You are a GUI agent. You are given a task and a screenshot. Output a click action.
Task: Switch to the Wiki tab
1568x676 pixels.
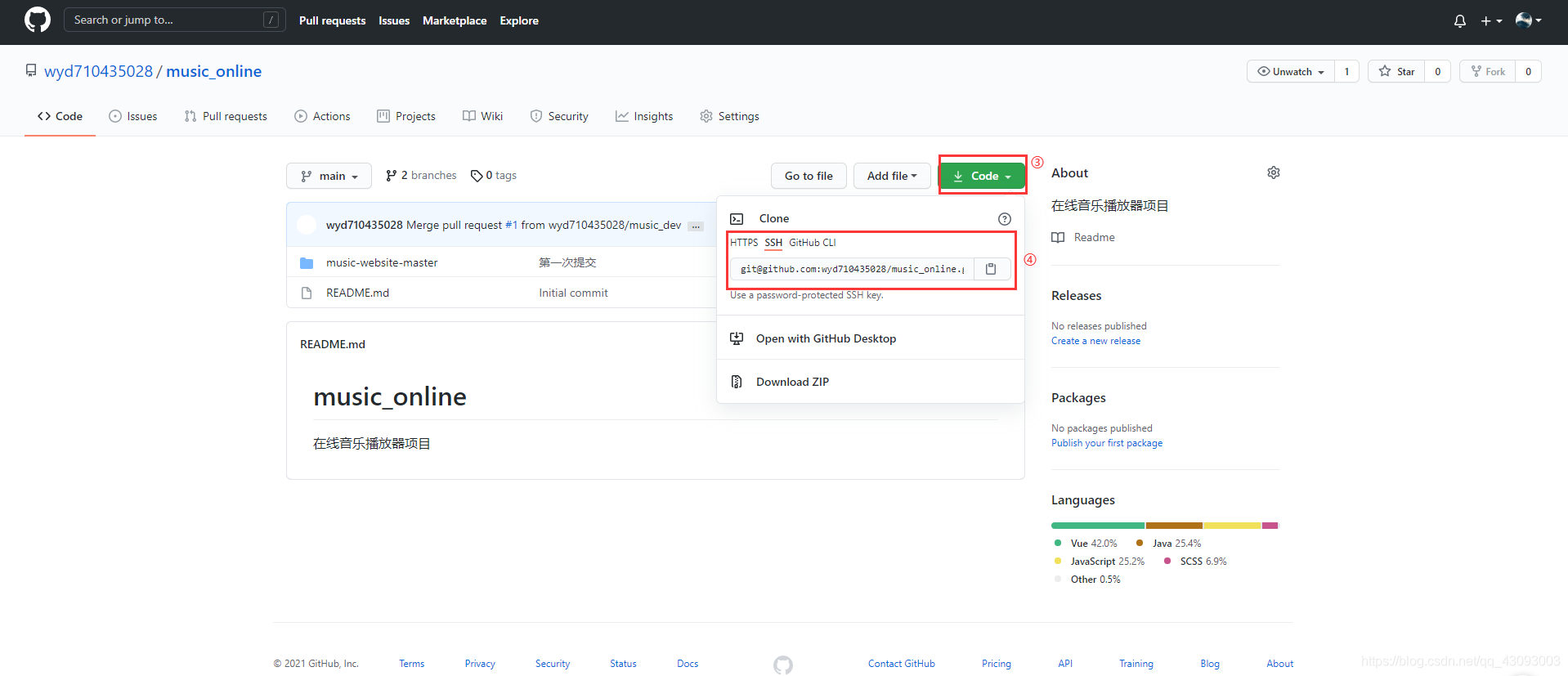point(482,116)
